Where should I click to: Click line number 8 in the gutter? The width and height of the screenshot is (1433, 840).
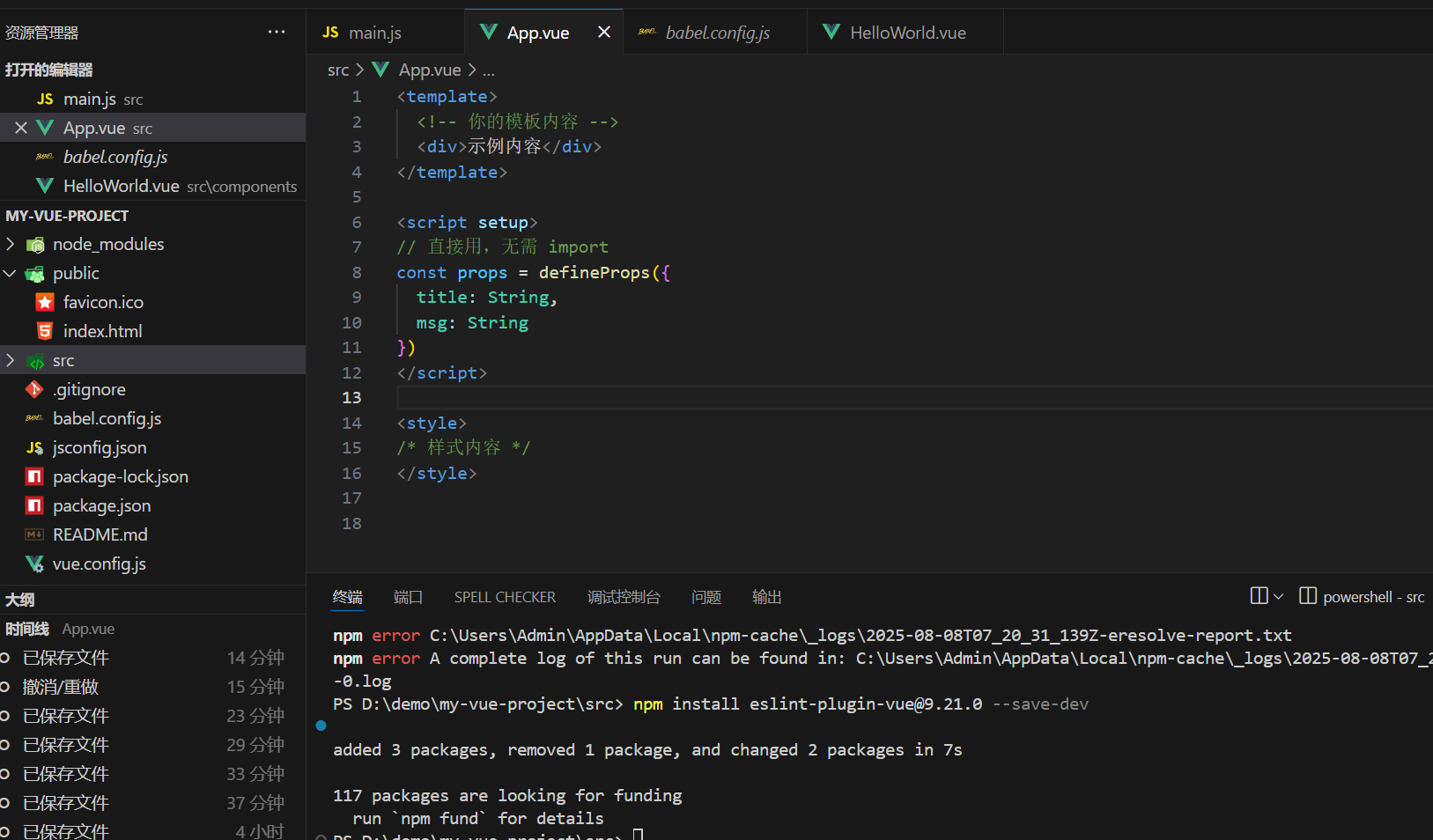pos(357,273)
